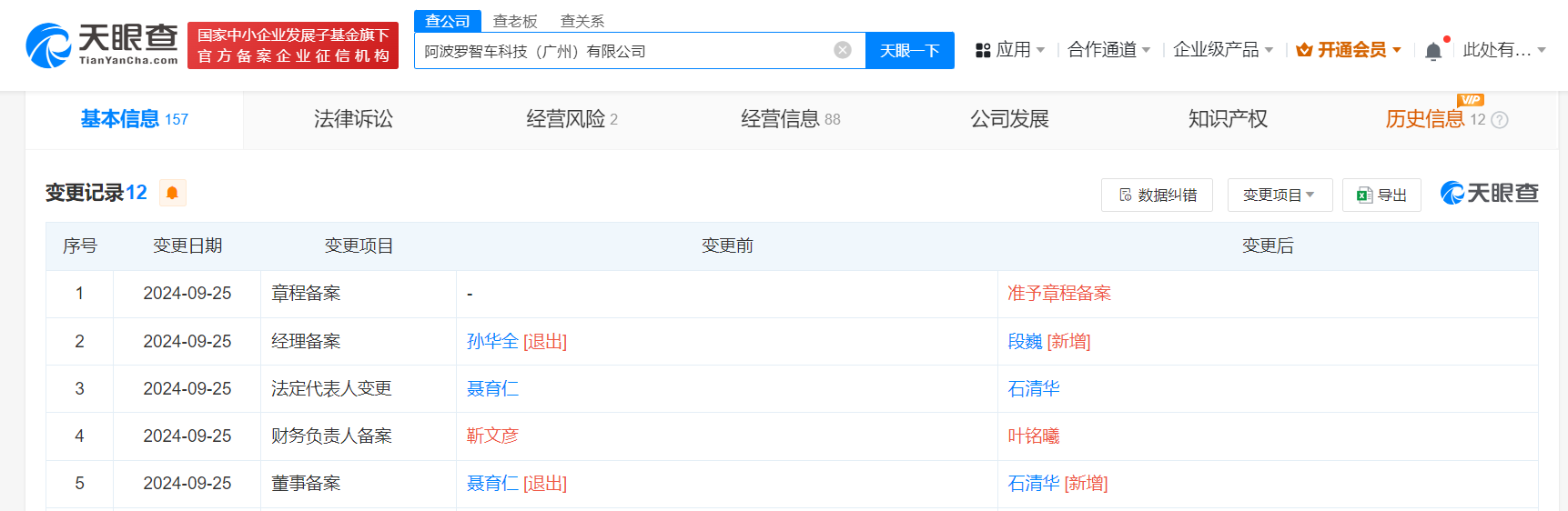Select the 查老板 search tab
The width and height of the screenshot is (1568, 511).
click(515, 21)
